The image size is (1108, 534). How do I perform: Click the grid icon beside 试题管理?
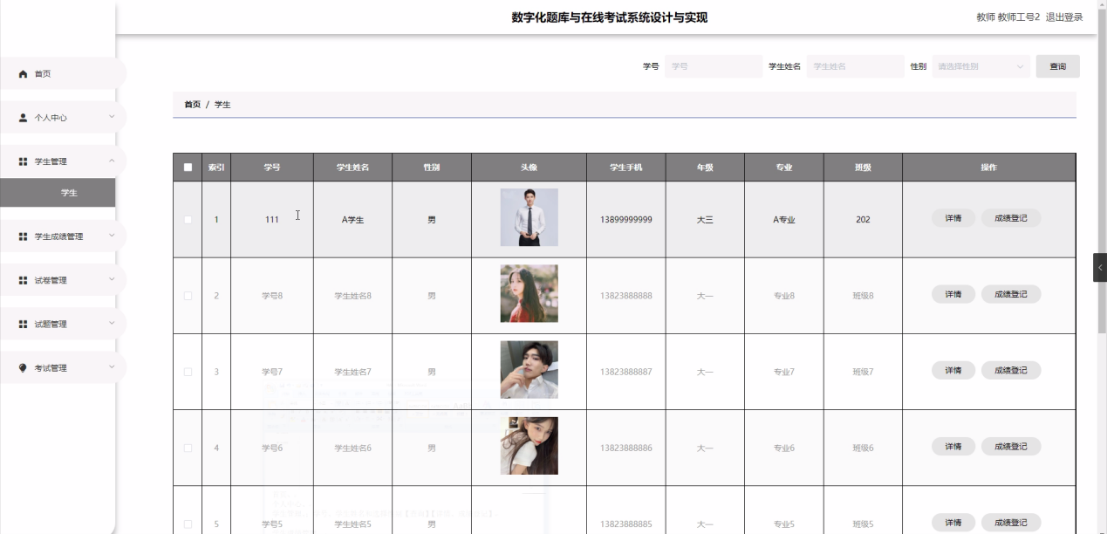(23, 324)
